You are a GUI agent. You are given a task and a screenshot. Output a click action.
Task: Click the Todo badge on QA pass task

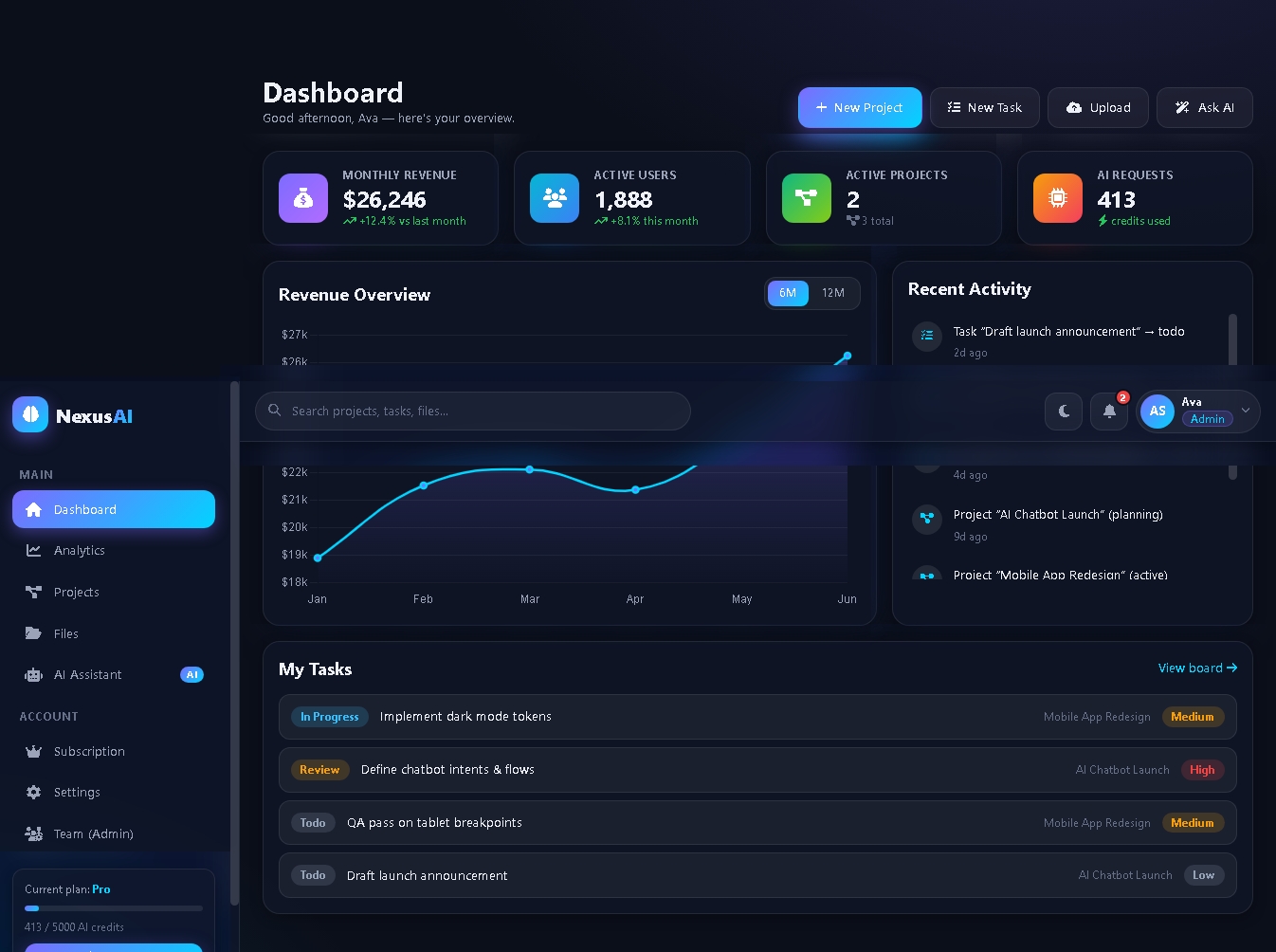point(313,823)
